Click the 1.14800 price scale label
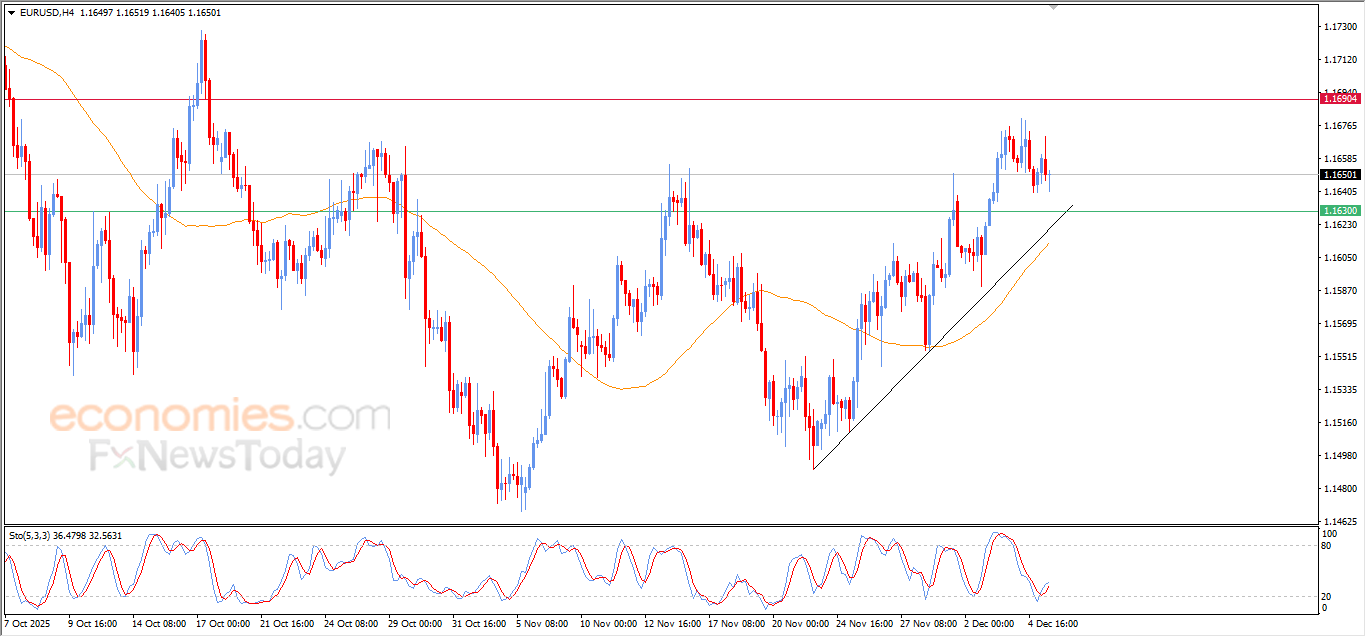 coord(1340,489)
